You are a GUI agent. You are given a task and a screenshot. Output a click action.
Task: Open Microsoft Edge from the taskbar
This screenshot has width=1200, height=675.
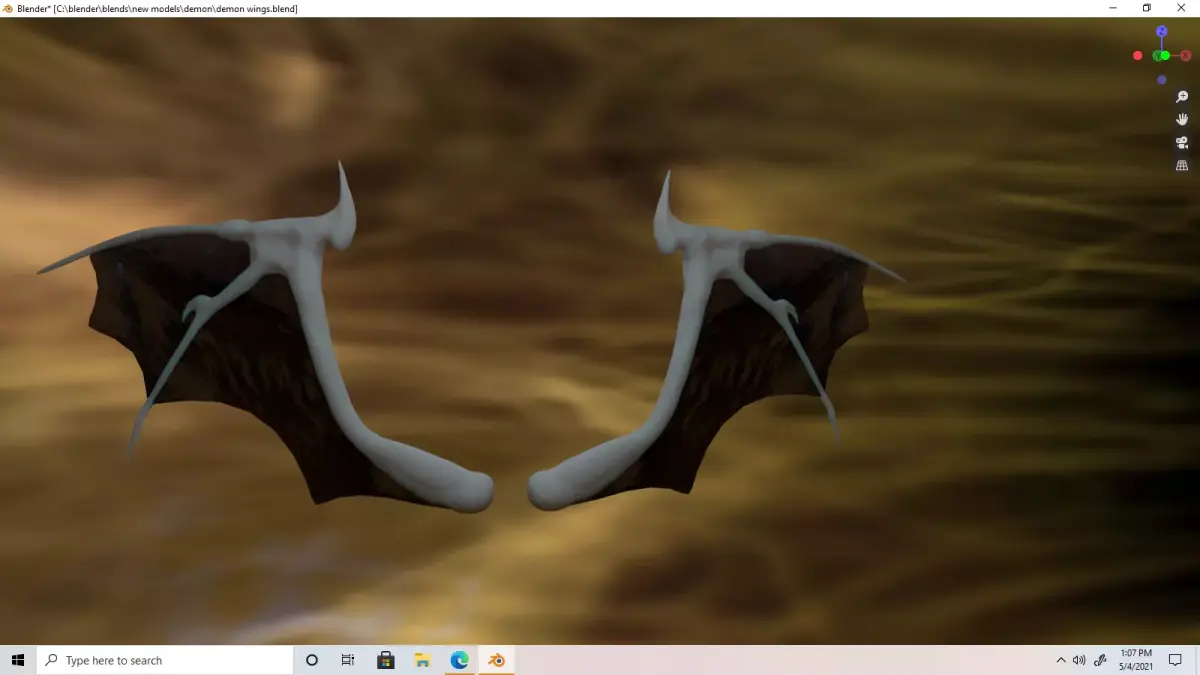point(459,660)
